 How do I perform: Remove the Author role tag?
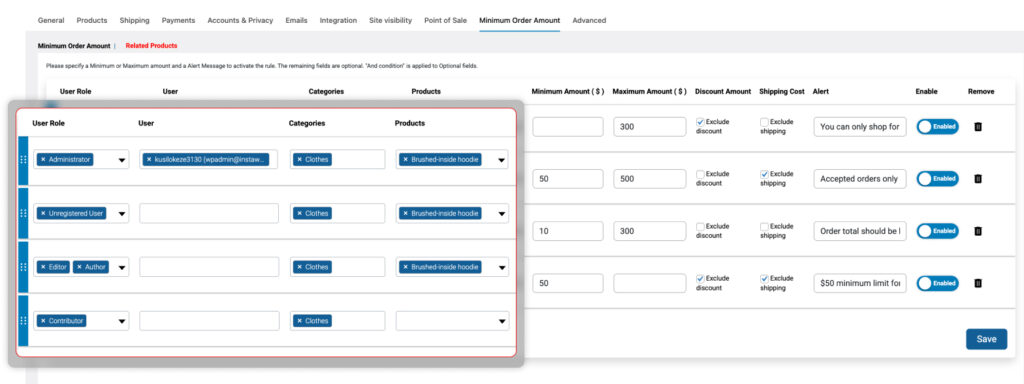click(79, 267)
